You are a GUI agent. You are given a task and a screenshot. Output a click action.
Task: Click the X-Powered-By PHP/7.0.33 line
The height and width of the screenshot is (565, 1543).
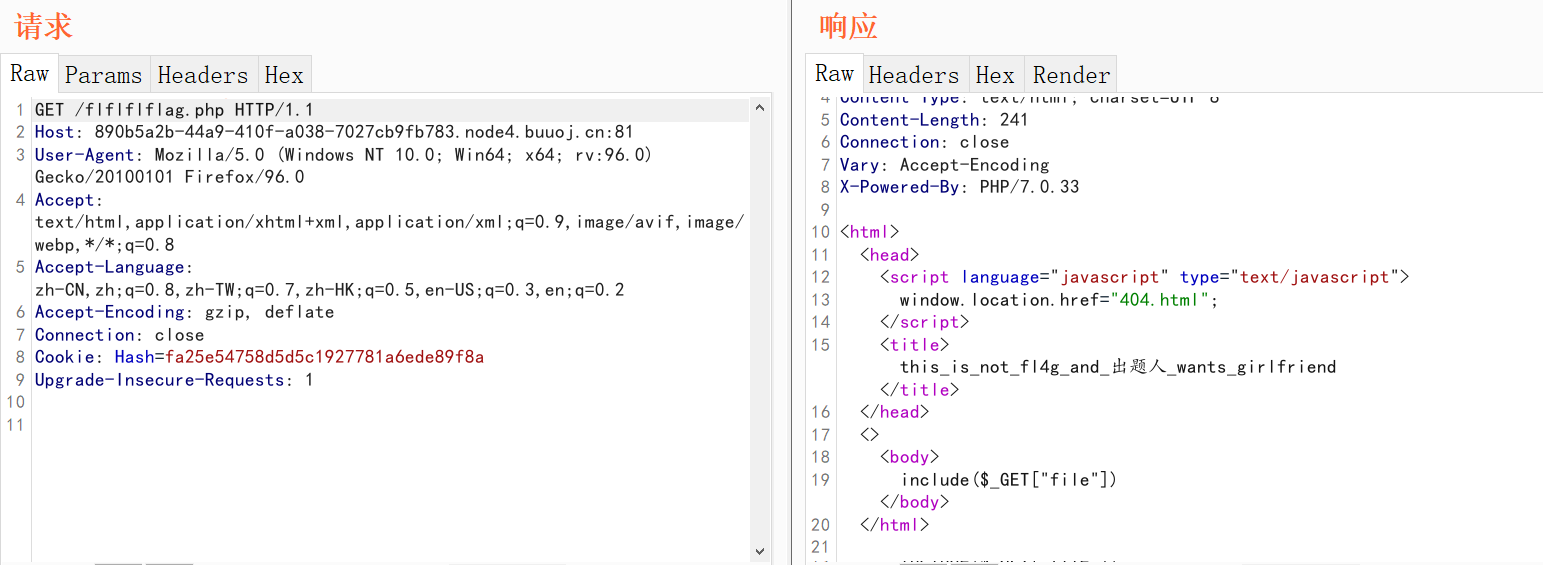pos(959,187)
